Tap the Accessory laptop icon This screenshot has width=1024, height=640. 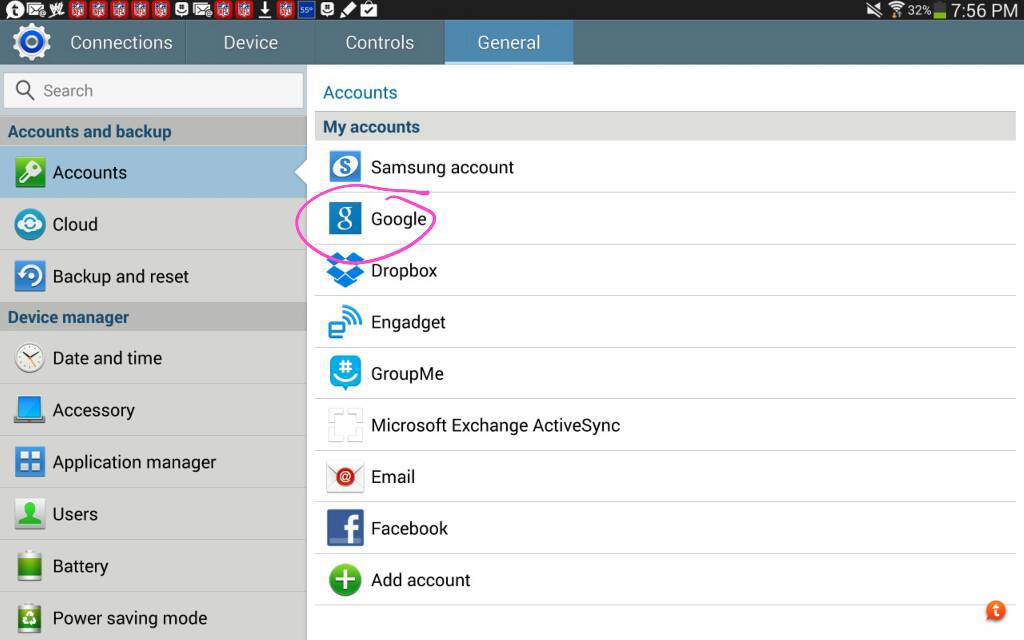pos(30,409)
